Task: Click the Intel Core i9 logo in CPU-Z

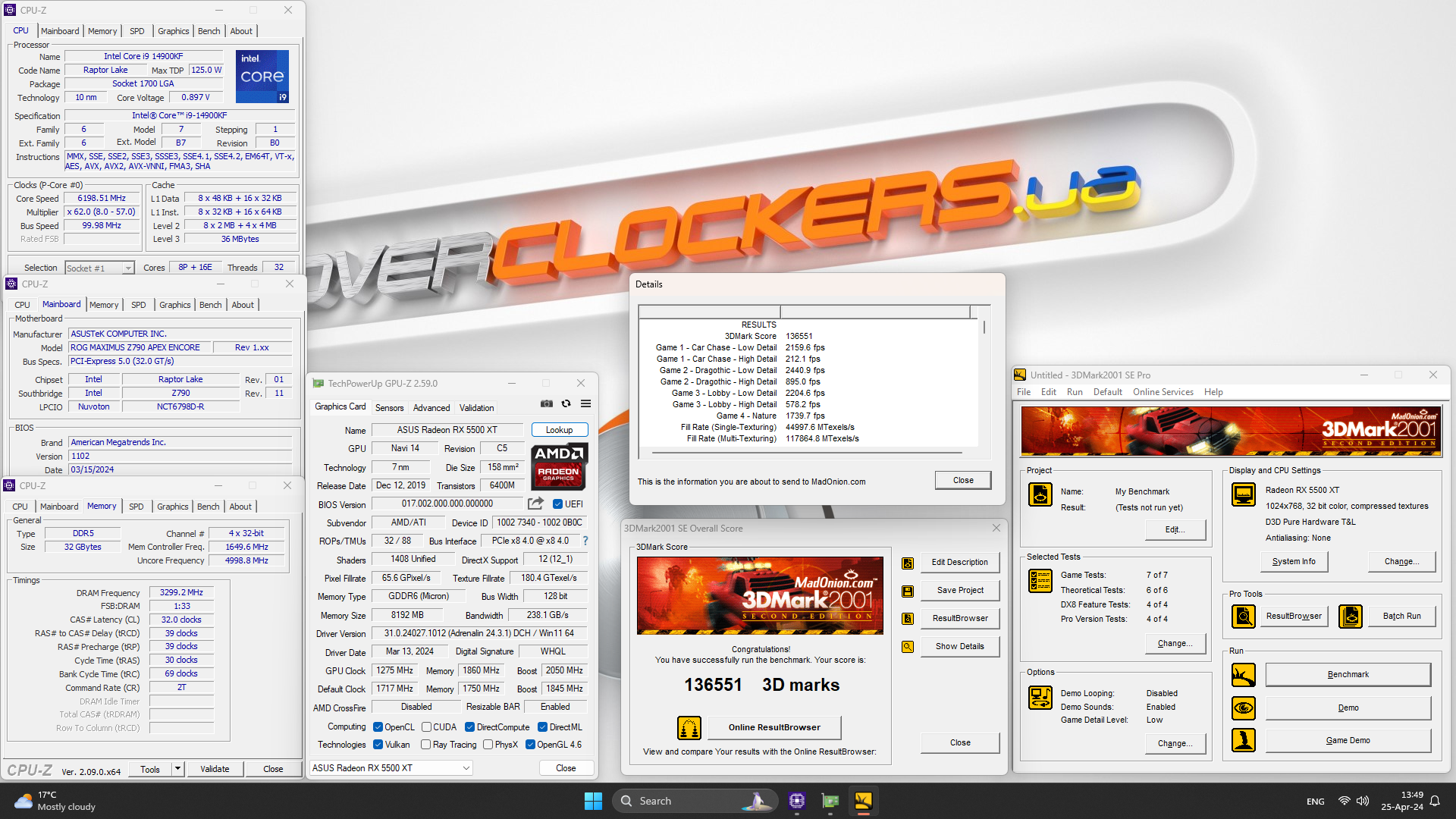Action: pos(262,77)
